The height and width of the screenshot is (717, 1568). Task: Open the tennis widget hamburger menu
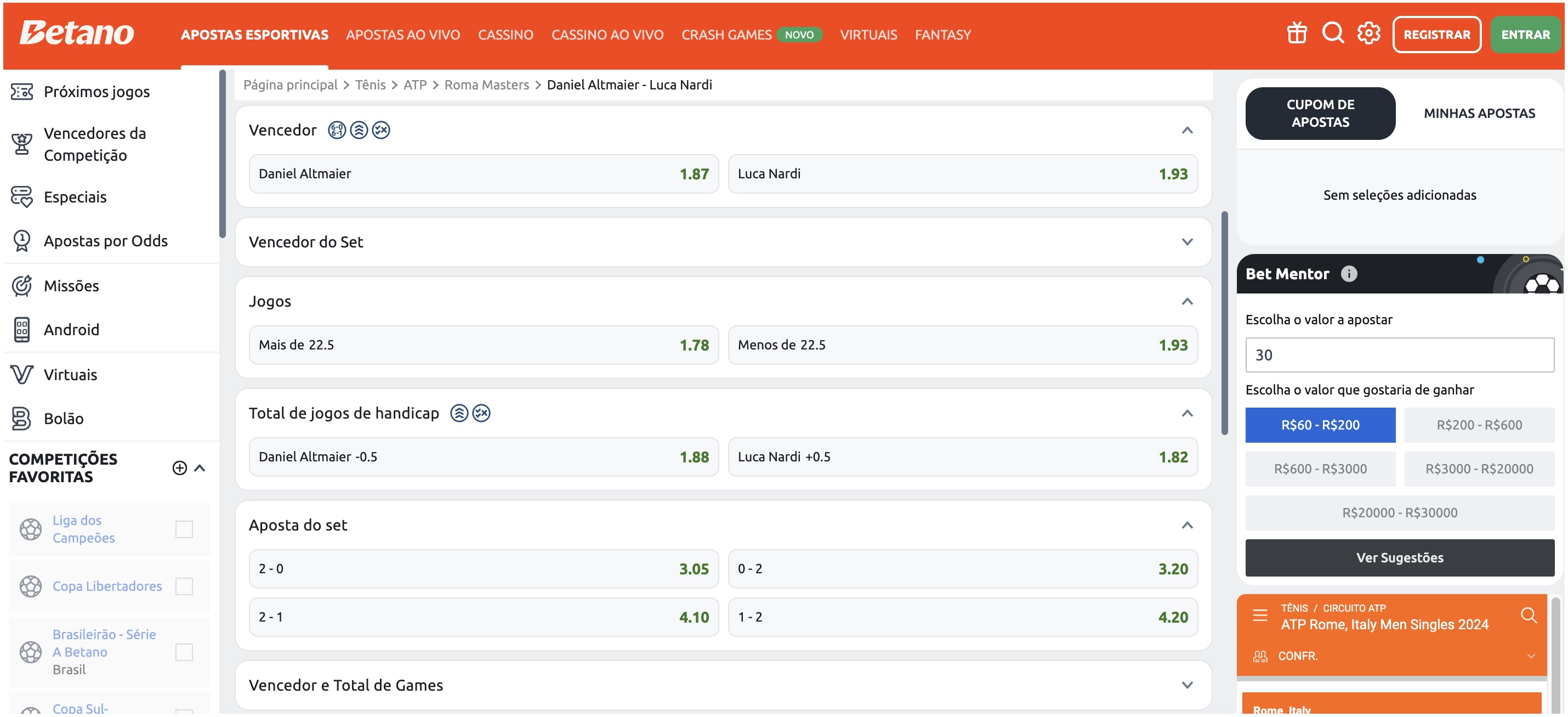[x=1260, y=616]
